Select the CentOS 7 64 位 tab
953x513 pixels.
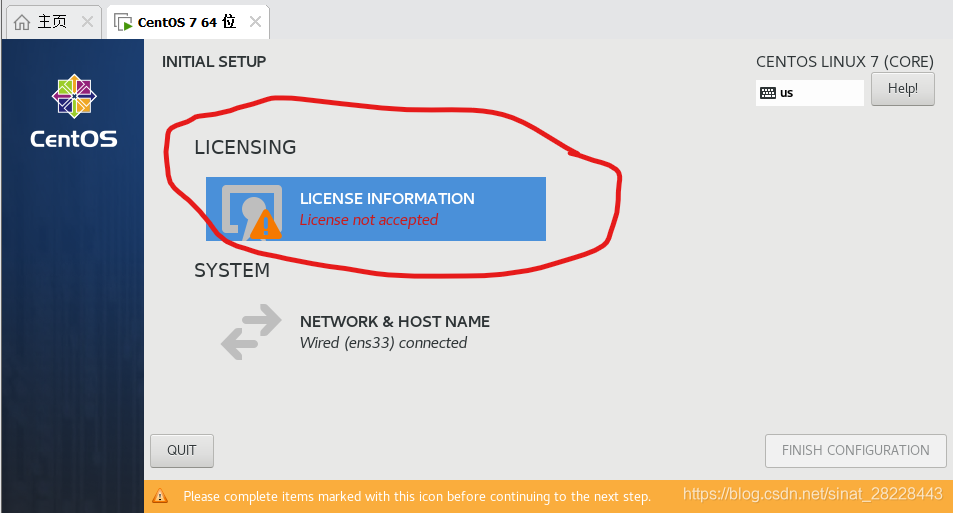(x=187, y=22)
